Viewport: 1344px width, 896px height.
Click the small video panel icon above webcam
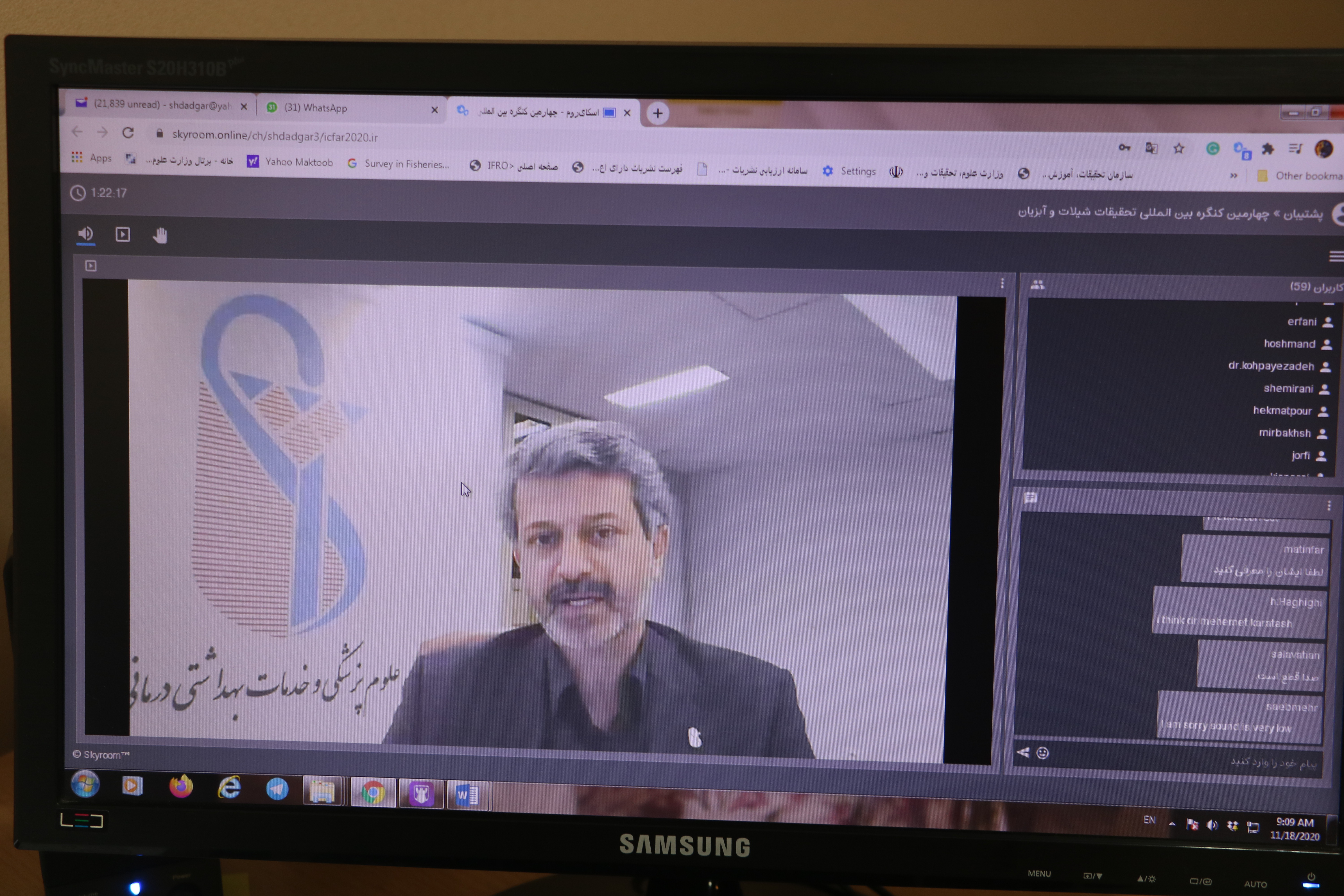click(91, 266)
